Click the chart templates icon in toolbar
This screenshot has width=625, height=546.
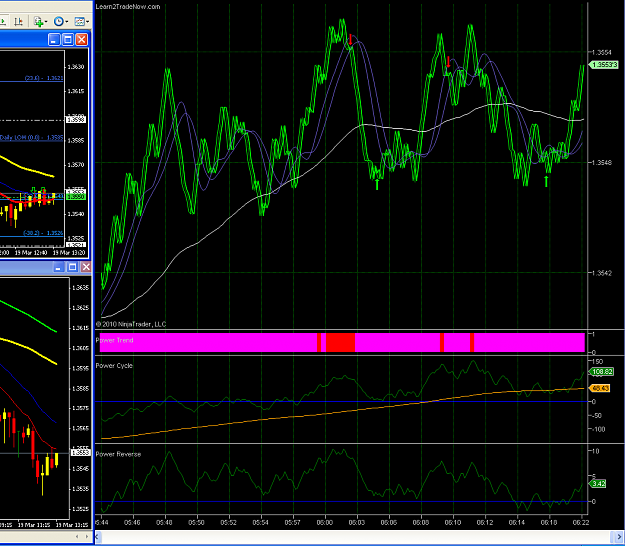(x=79, y=22)
